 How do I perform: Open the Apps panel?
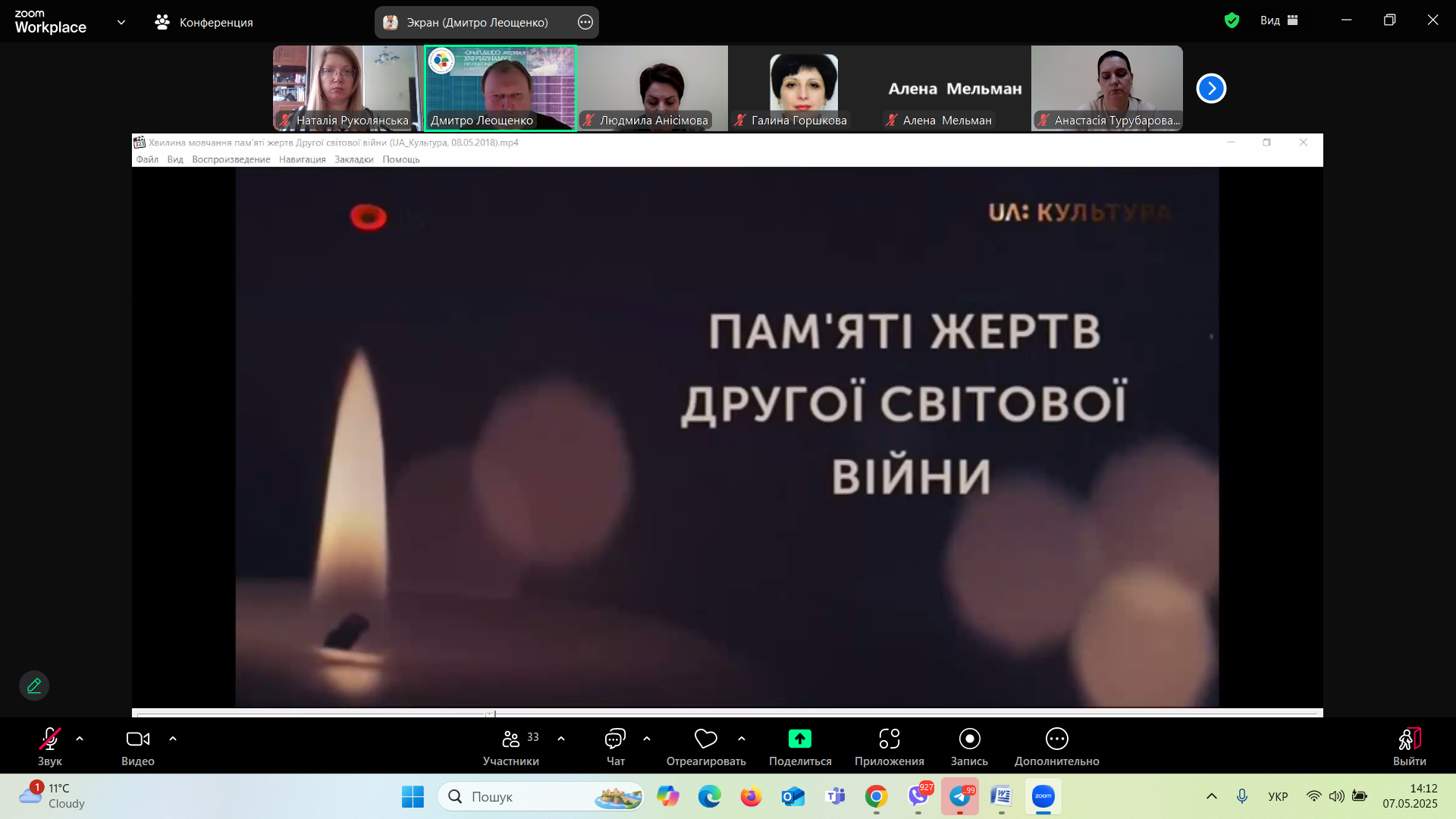click(x=889, y=739)
